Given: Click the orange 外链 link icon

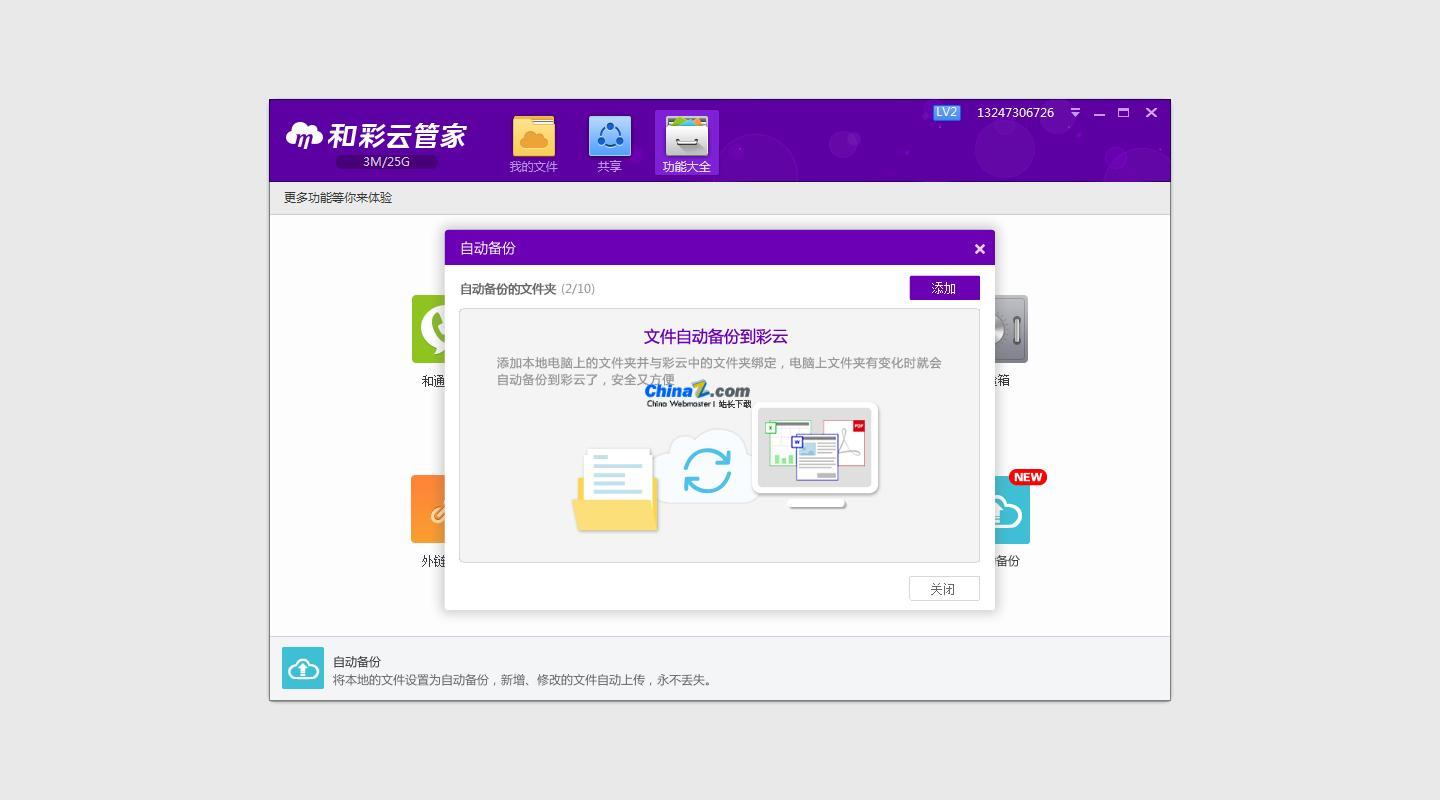Looking at the screenshot, I should pyautogui.click(x=428, y=509).
